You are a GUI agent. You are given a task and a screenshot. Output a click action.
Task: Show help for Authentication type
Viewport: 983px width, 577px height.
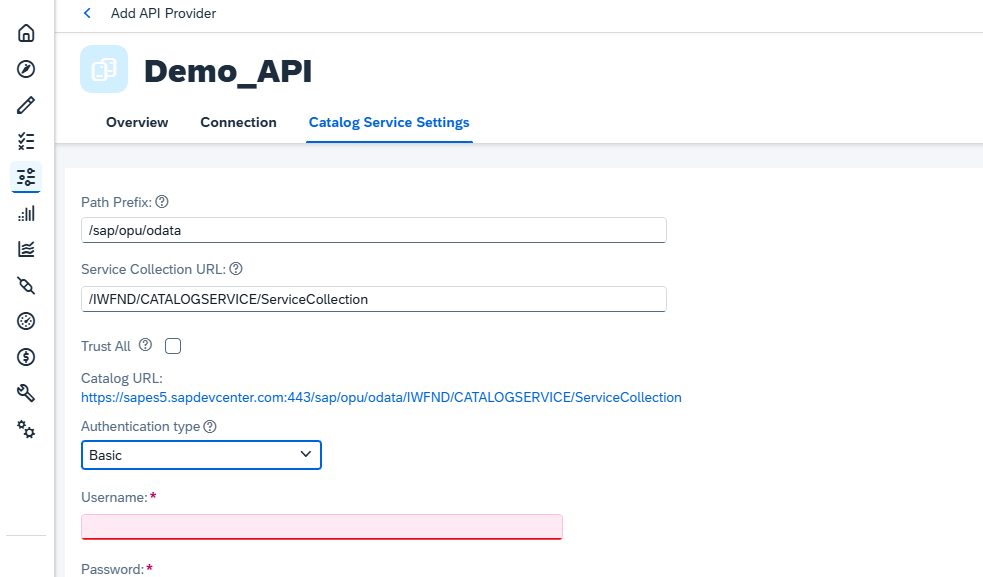pyautogui.click(x=210, y=426)
